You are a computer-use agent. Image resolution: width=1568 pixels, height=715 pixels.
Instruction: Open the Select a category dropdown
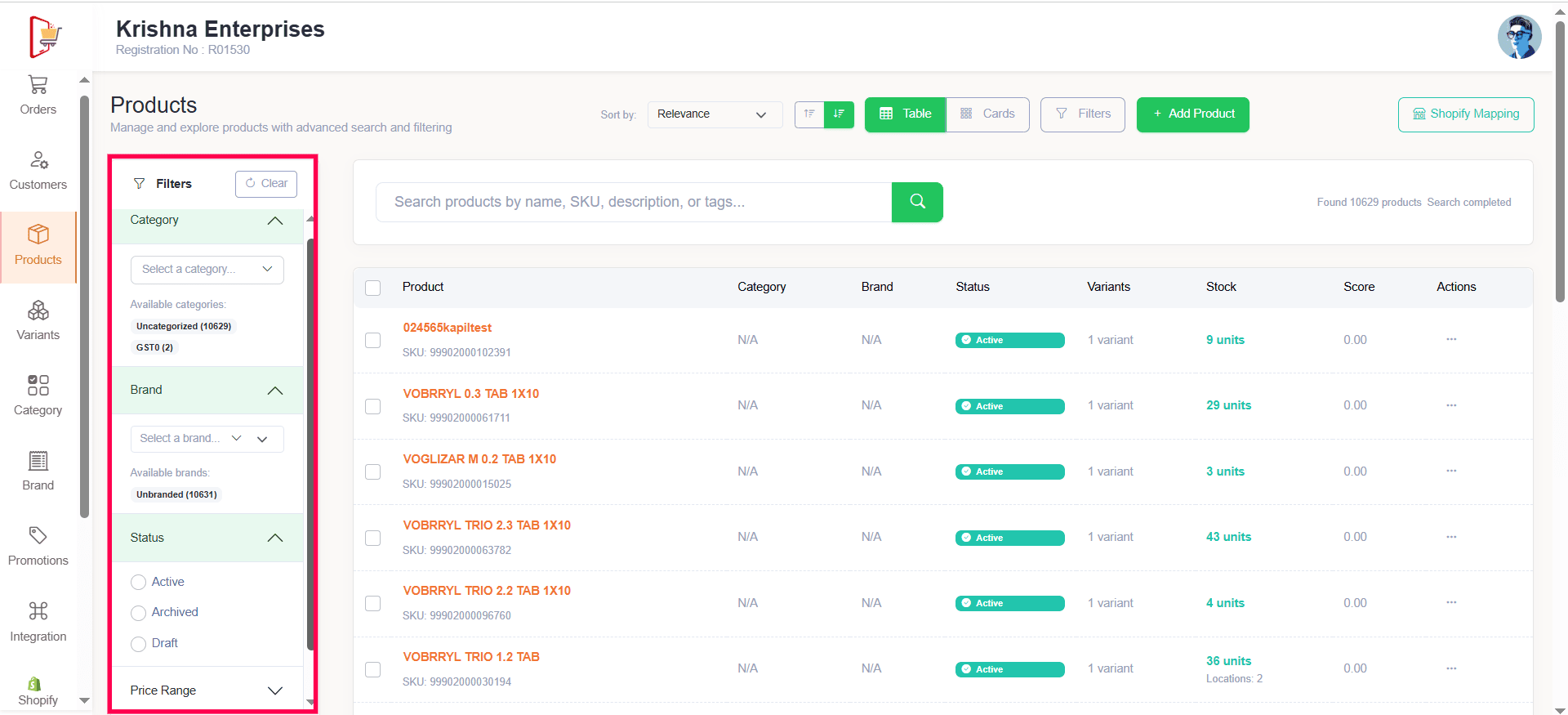[207, 270]
